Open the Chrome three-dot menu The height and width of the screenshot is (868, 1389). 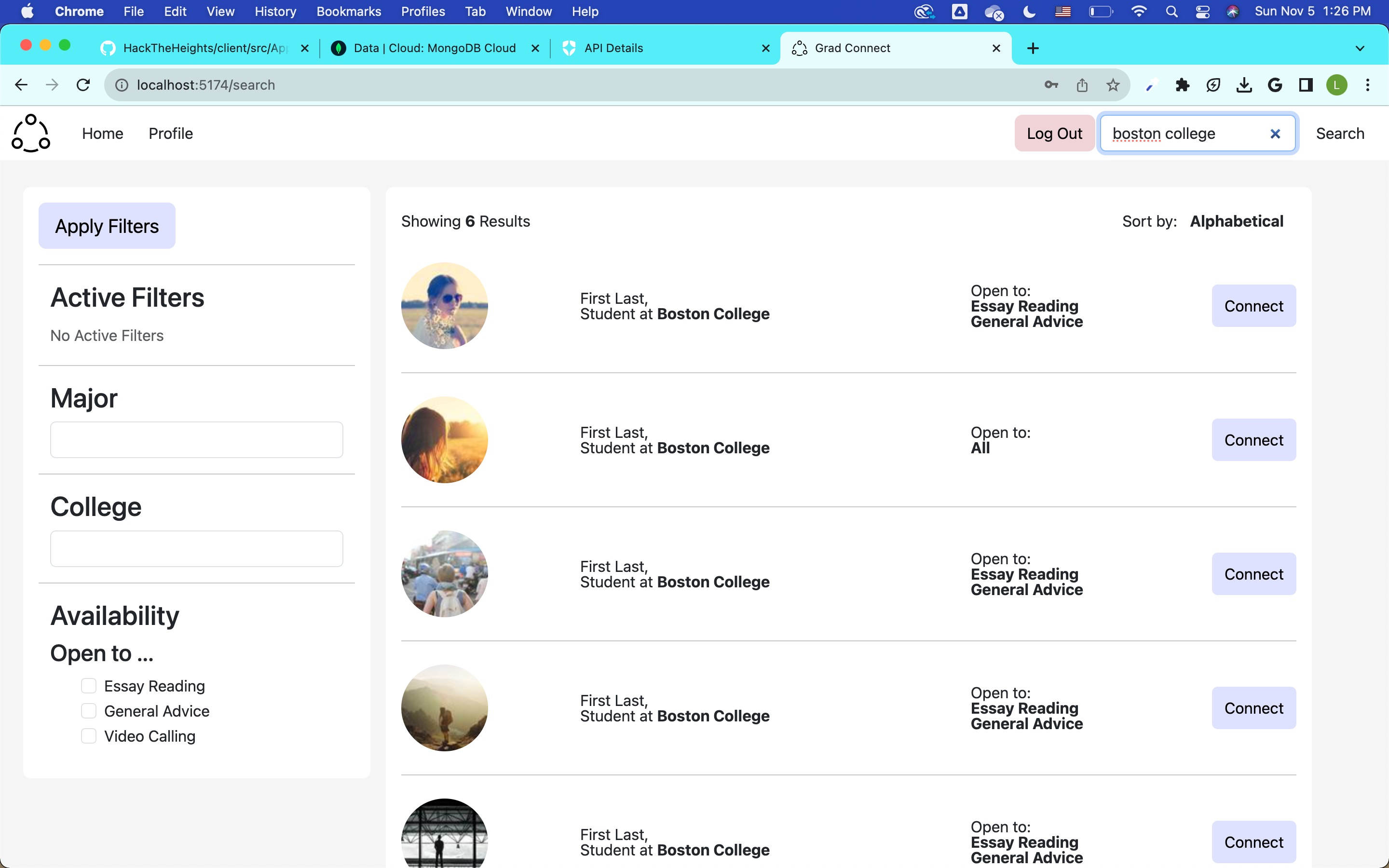coord(1368,84)
